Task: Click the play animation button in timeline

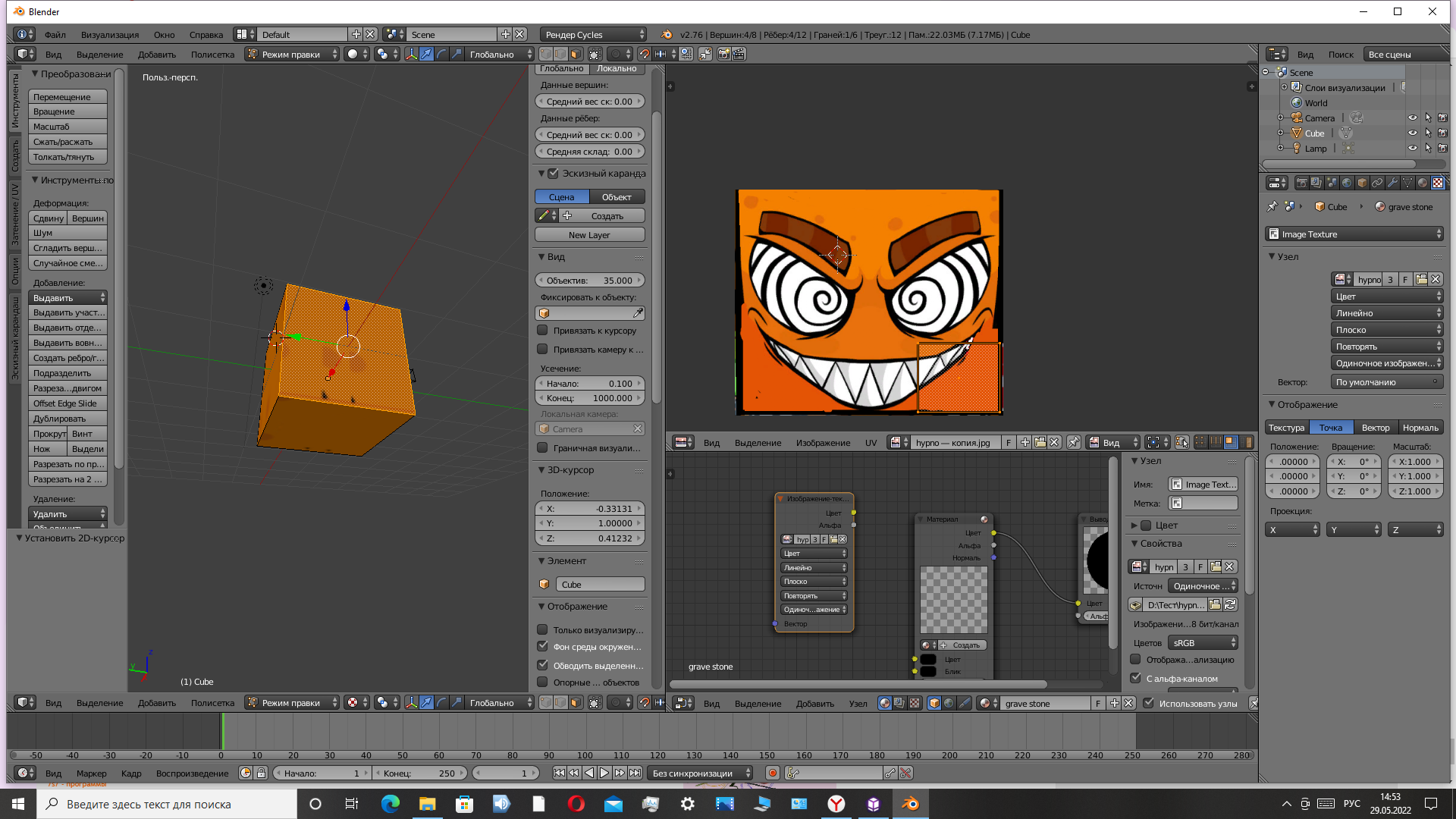Action: (x=604, y=773)
